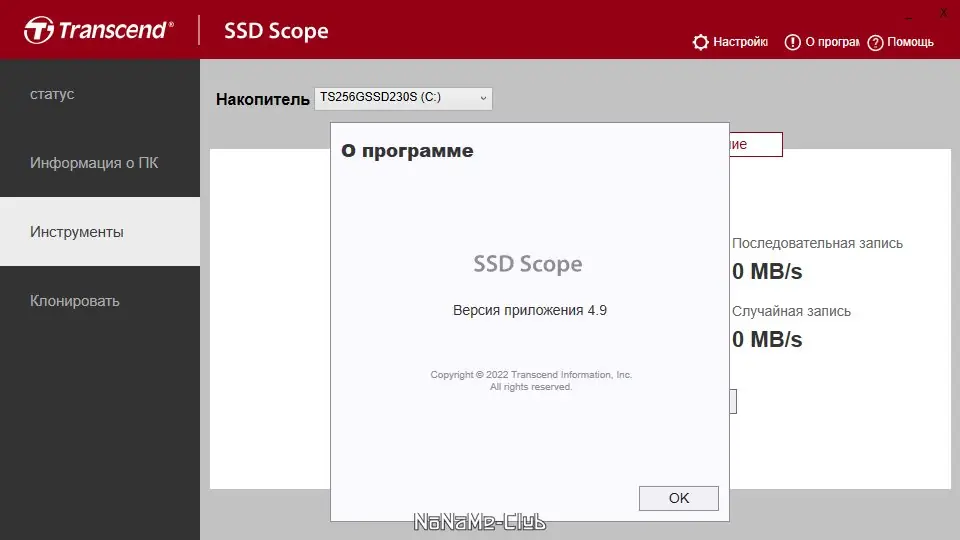Click the 0 MB/s sequential write value
The height and width of the screenshot is (540, 960).
767,271
